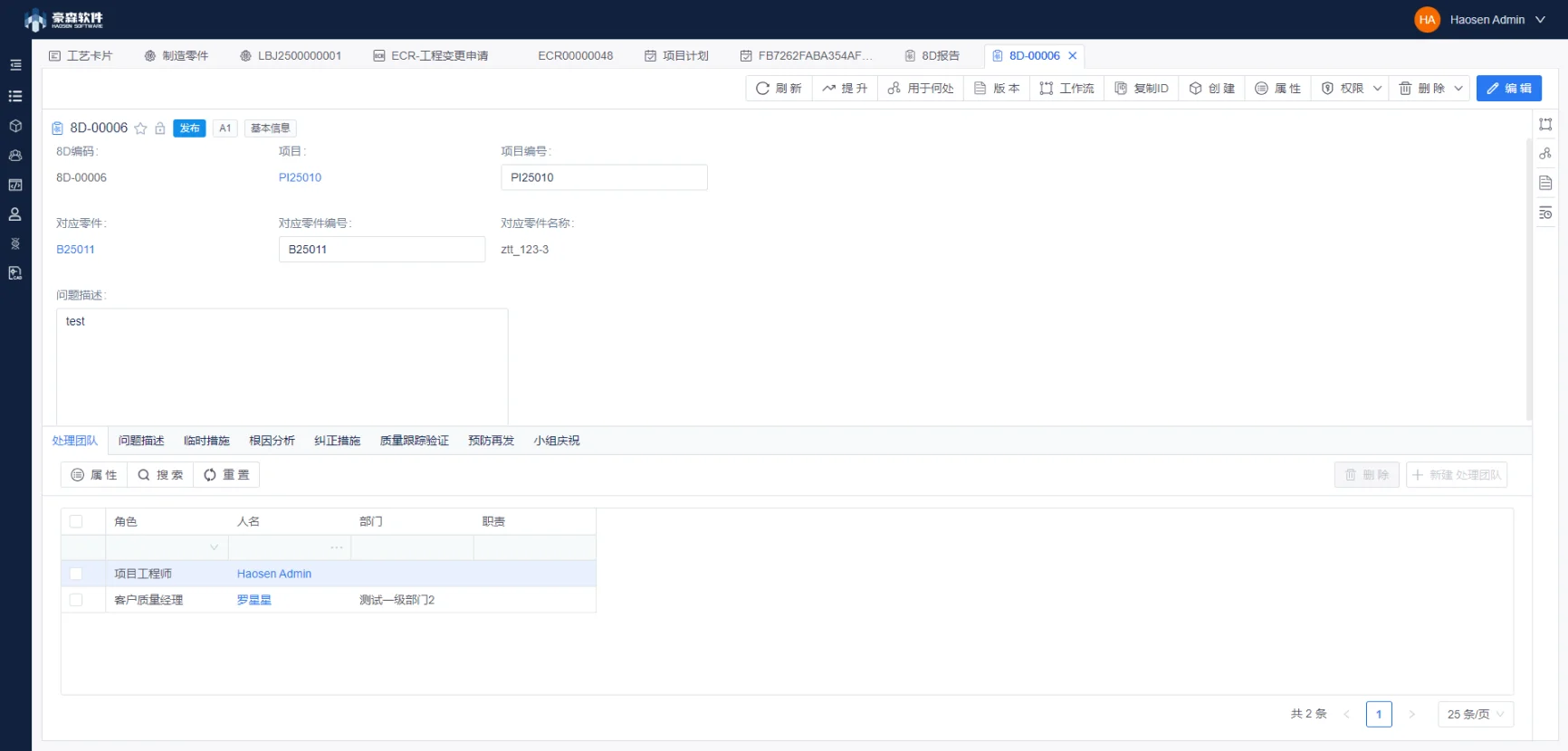
Task: Tick the checkbox for 客户质量经理 row
Action: point(76,600)
